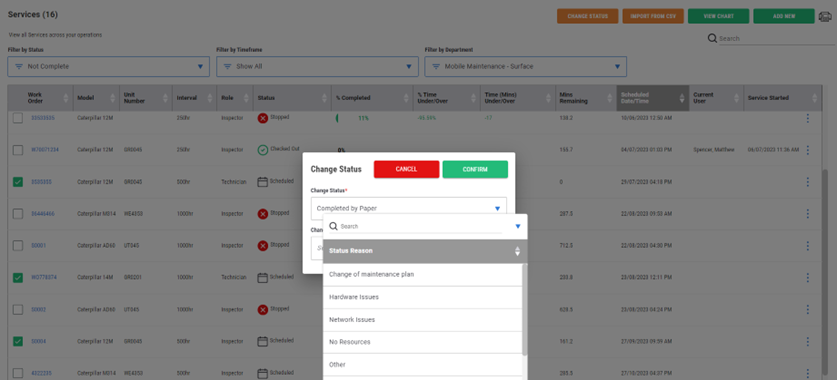Click the CONFIRM button in Change Status

tap(475, 169)
